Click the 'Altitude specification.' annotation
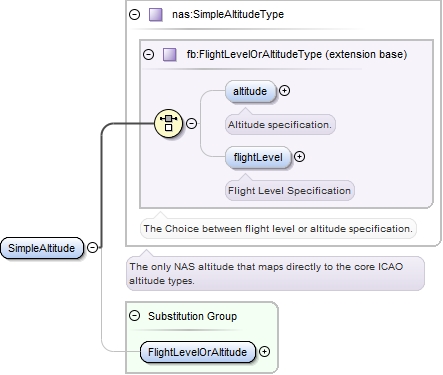The image size is (443, 375). click(280, 125)
